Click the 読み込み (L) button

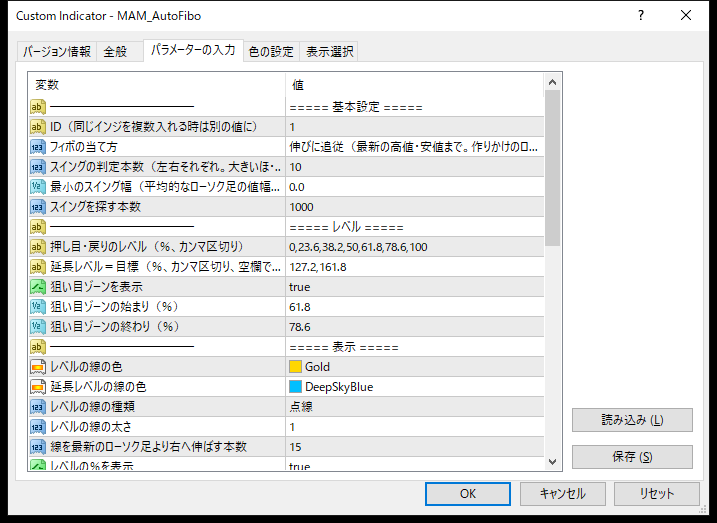[632, 420]
